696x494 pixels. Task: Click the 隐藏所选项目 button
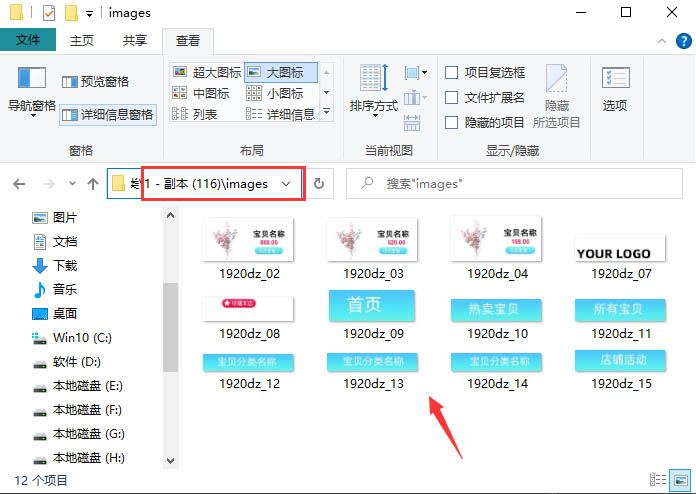coord(556,96)
